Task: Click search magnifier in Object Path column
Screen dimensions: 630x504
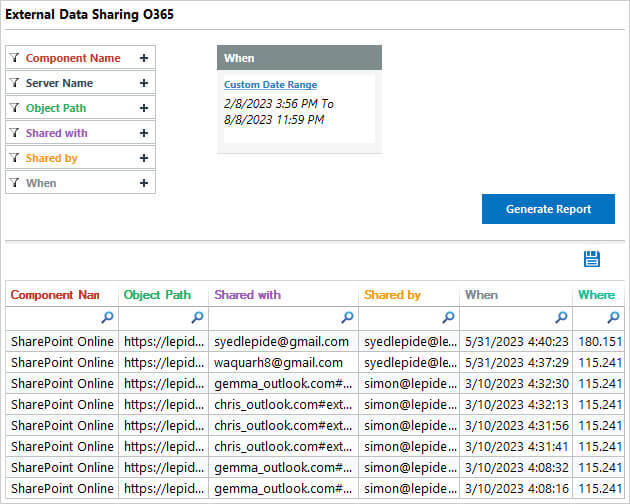Action: click(197, 318)
